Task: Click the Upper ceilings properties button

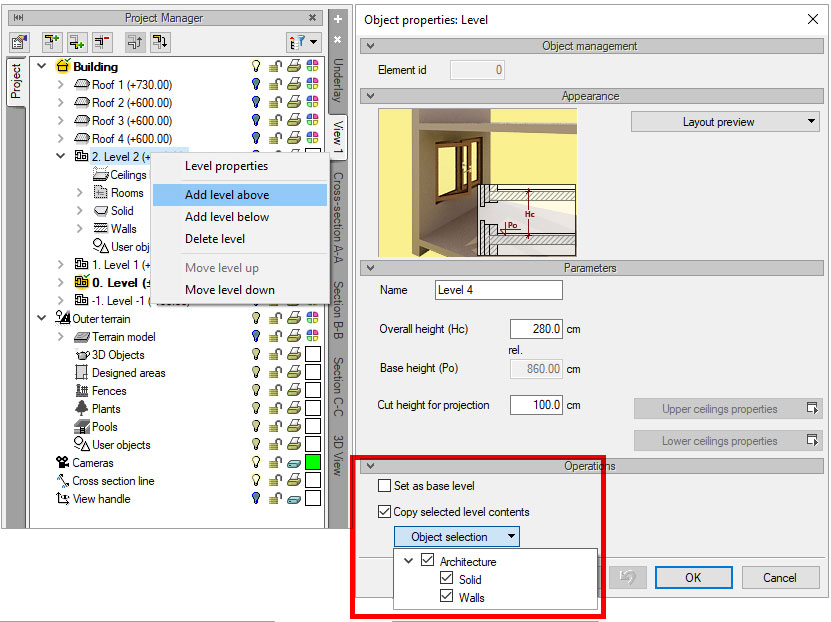Action: 728,409
